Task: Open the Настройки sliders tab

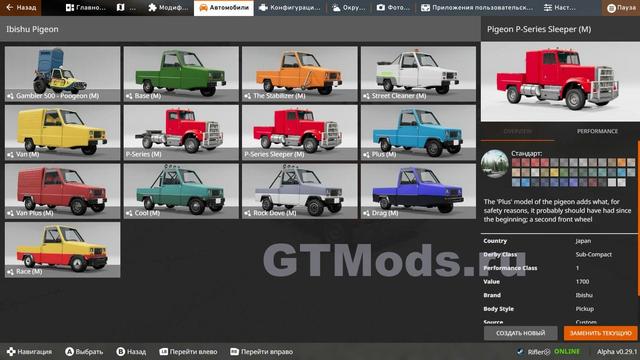Action: [559, 8]
